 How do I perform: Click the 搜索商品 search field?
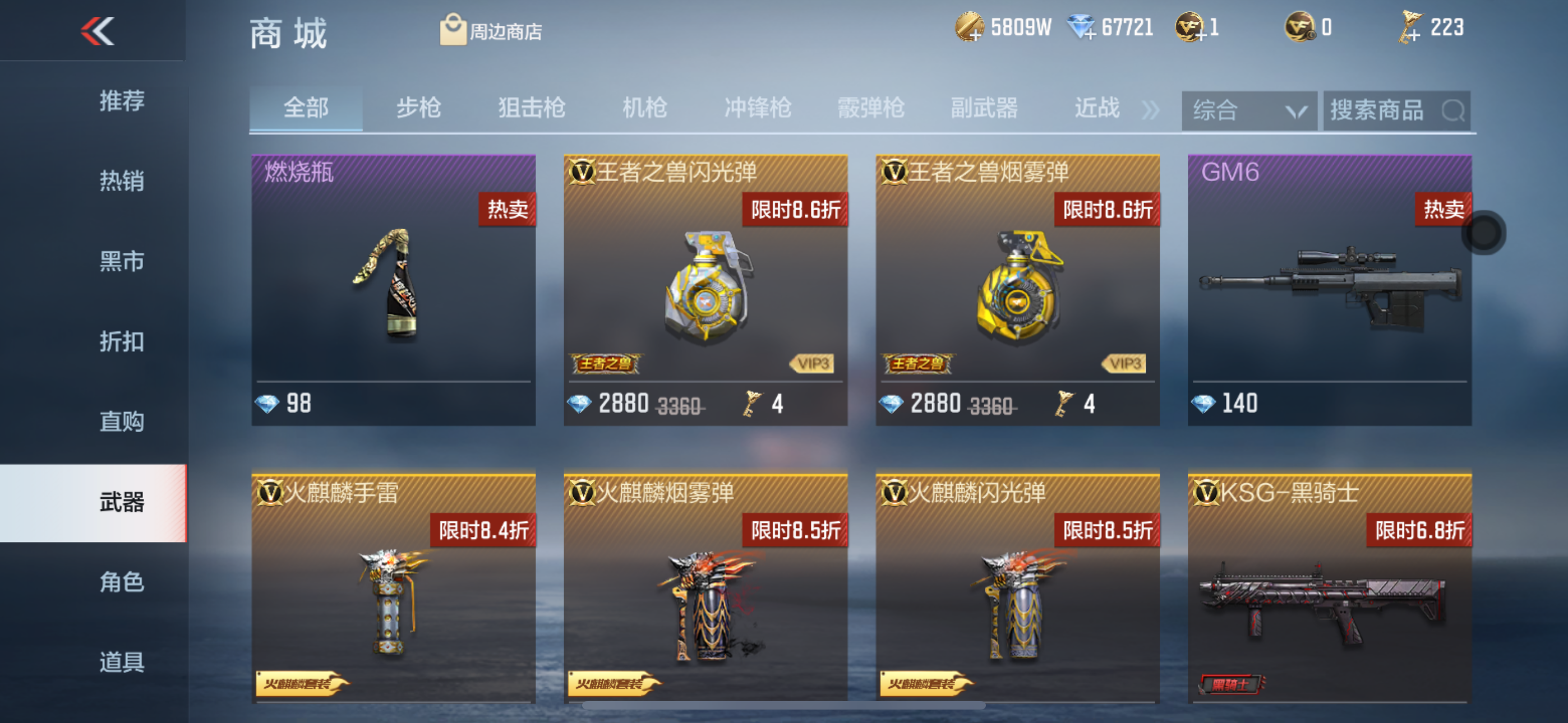(1397, 111)
